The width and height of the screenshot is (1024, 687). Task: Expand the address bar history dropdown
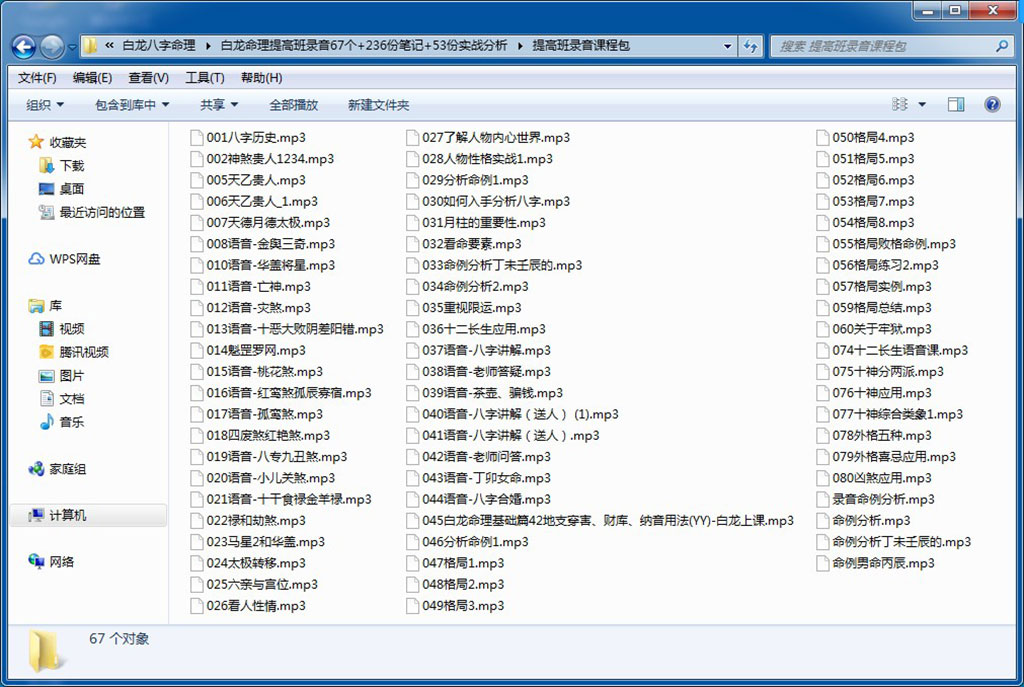tap(728, 46)
